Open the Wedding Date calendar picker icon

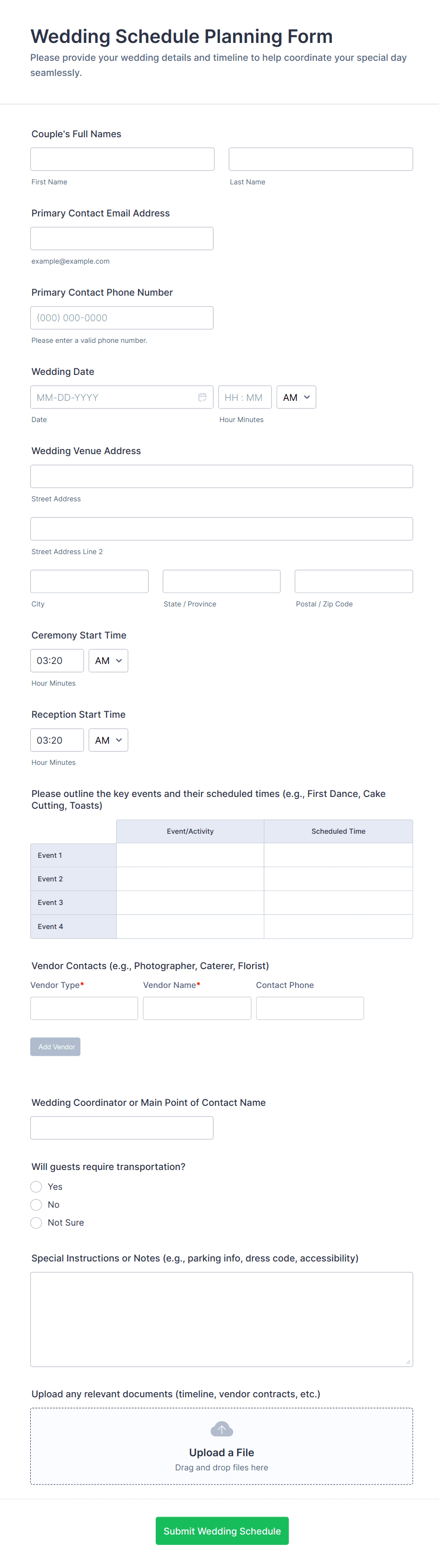pyautogui.click(x=202, y=398)
